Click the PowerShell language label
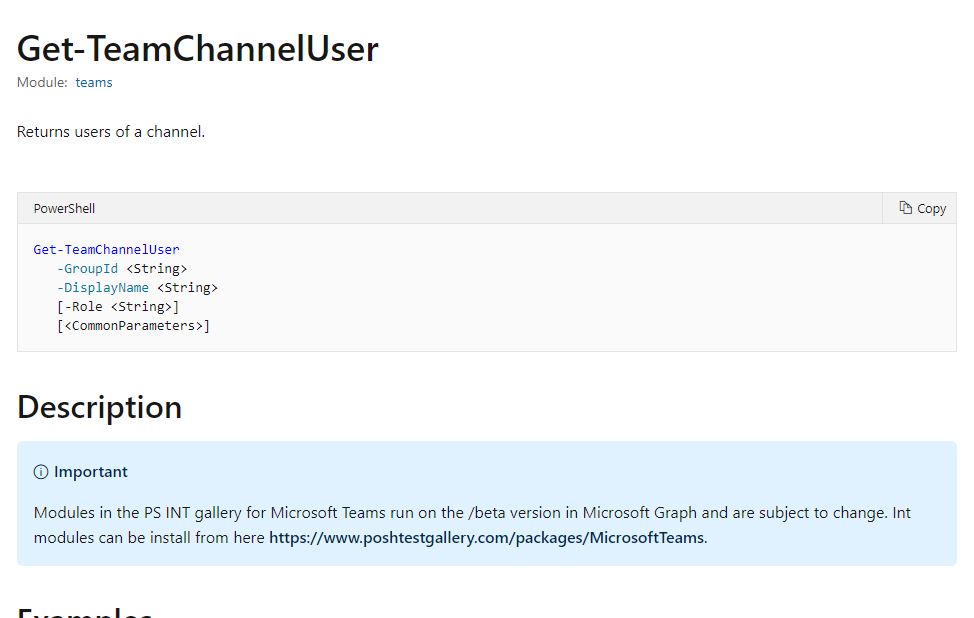974x618 pixels. pos(64,209)
